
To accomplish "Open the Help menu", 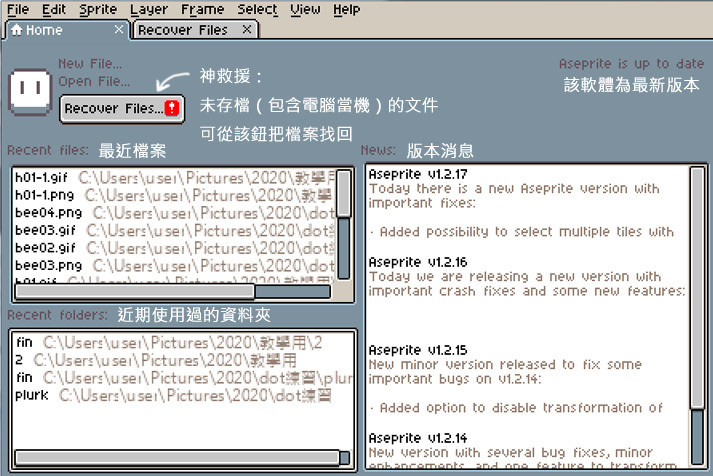I will 346,9.
